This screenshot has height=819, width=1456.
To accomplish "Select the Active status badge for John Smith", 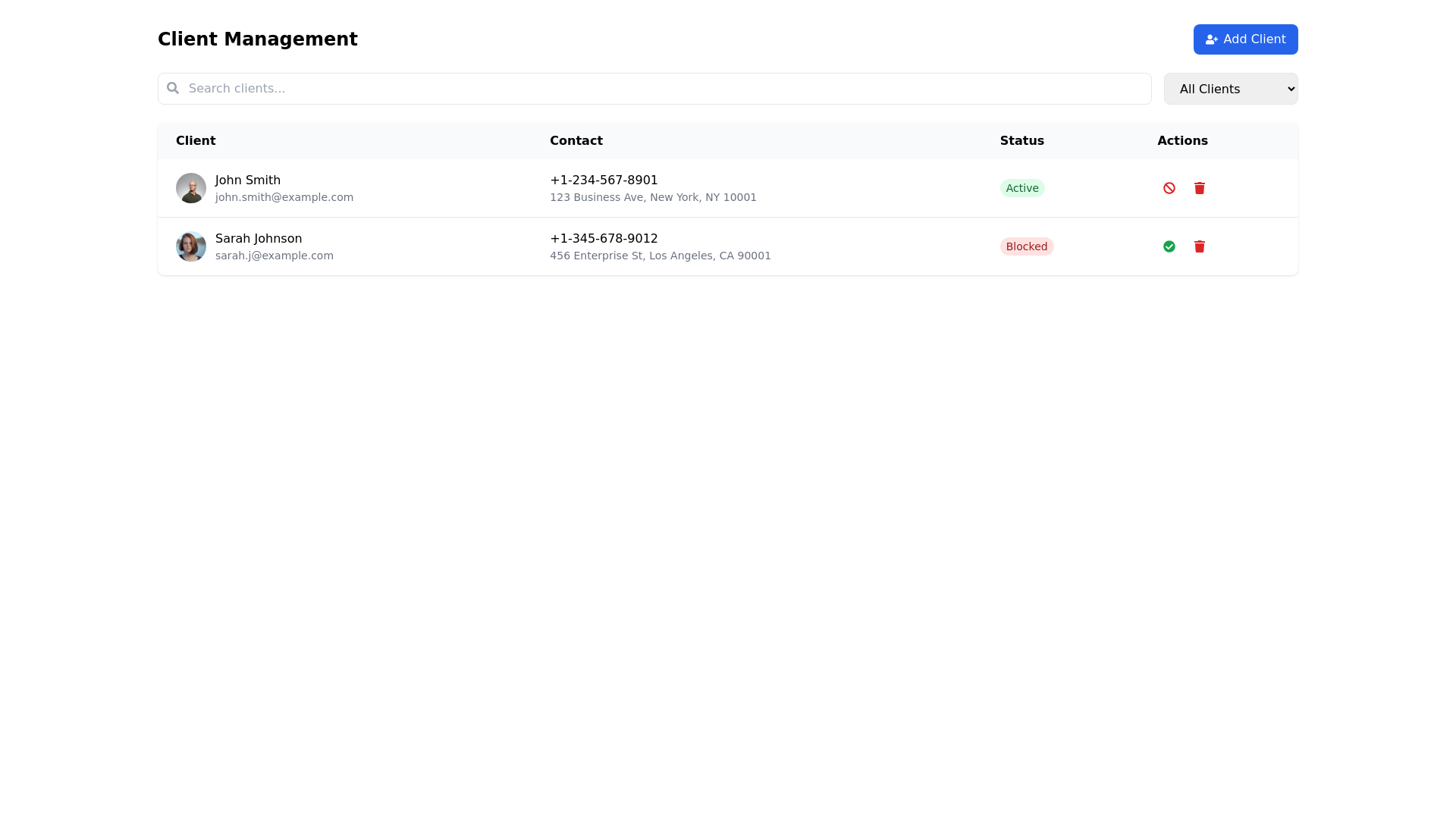I will tap(1022, 187).
